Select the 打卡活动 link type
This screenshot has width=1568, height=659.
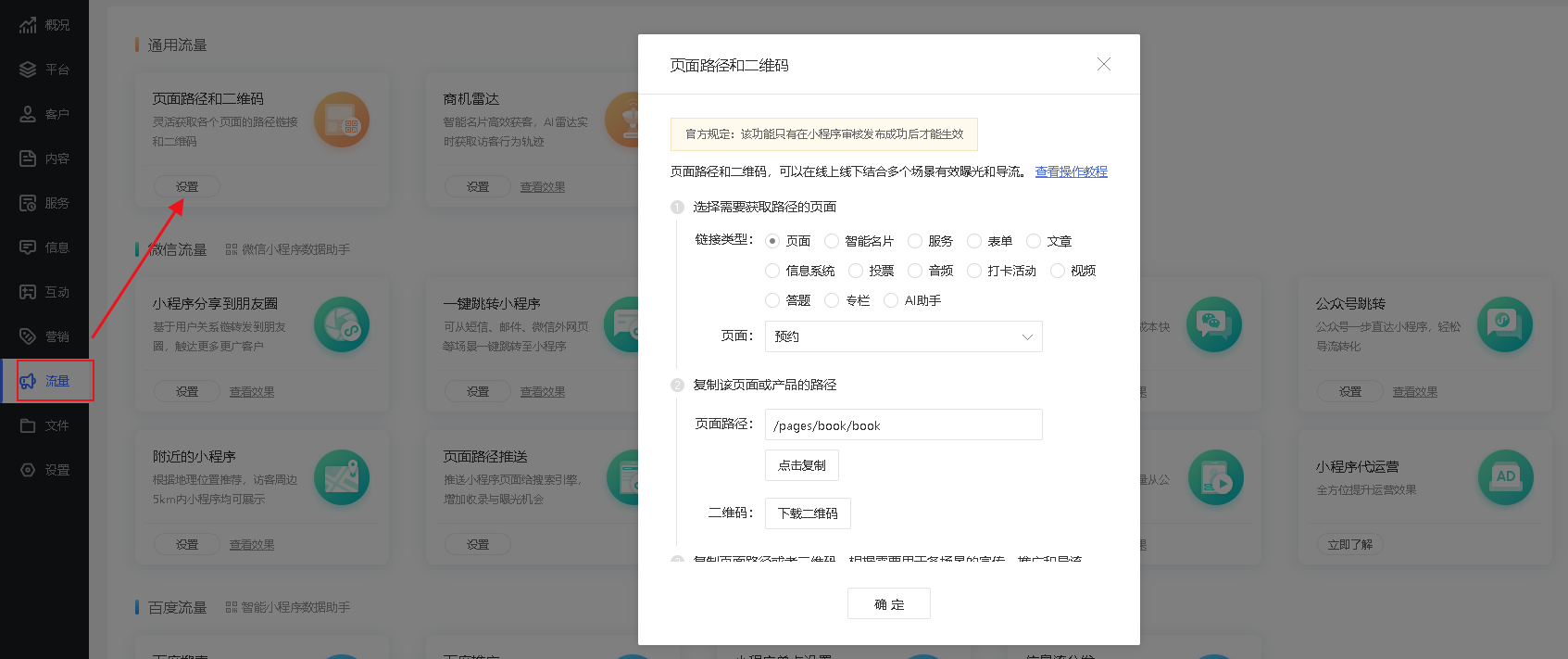pyautogui.click(x=974, y=271)
